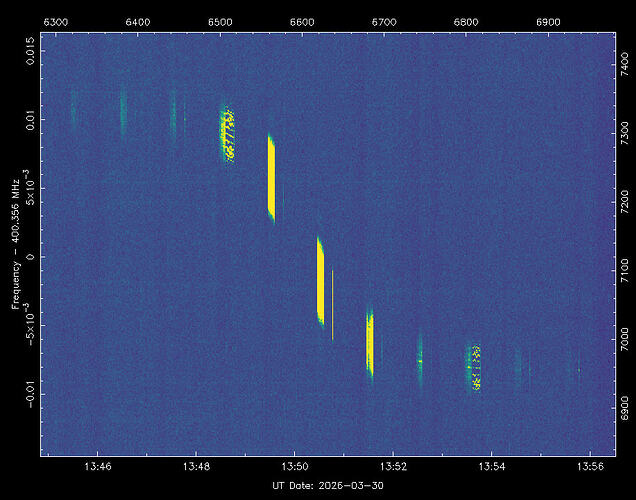Click the 0 tick on frequency axis

point(31,257)
